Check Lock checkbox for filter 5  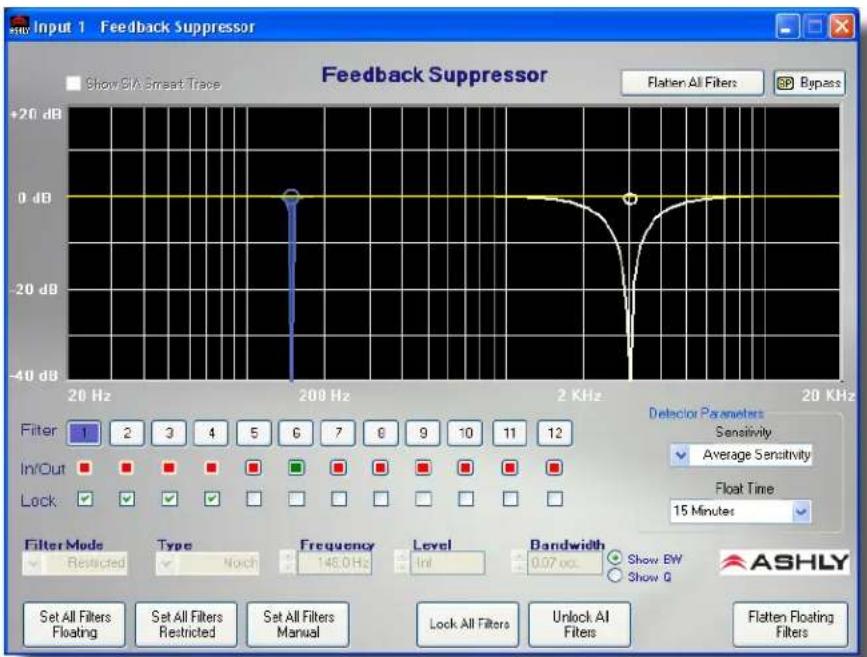[254, 499]
